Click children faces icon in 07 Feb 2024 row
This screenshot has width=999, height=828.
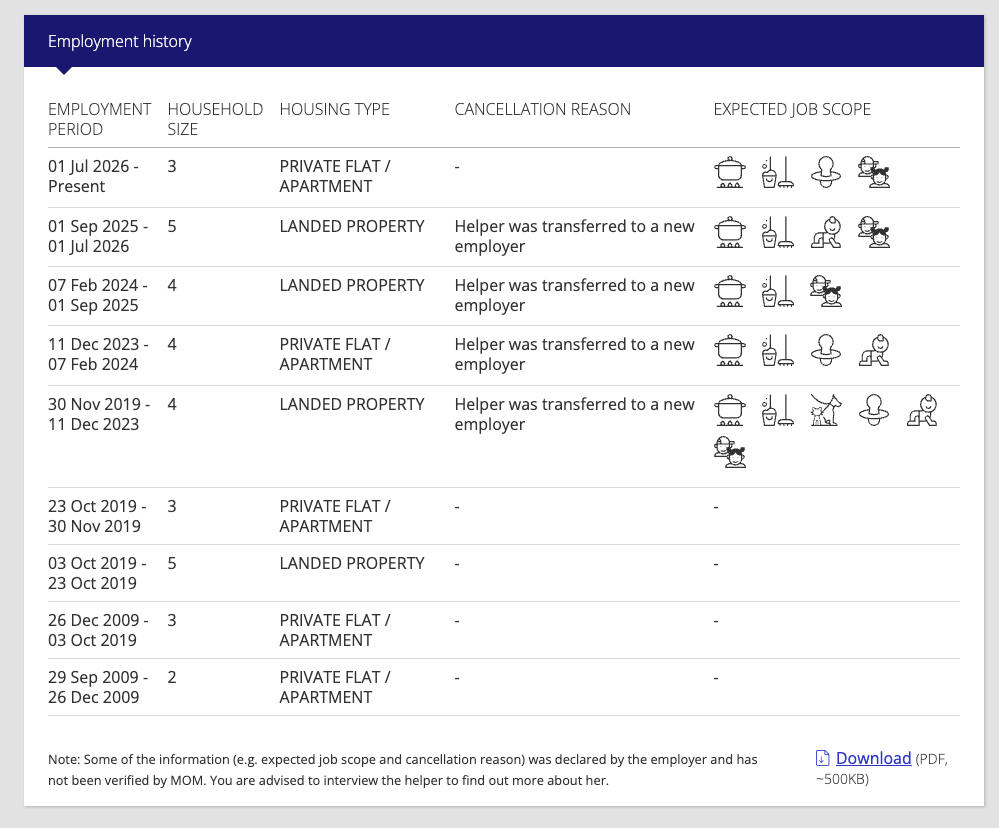(x=826, y=291)
